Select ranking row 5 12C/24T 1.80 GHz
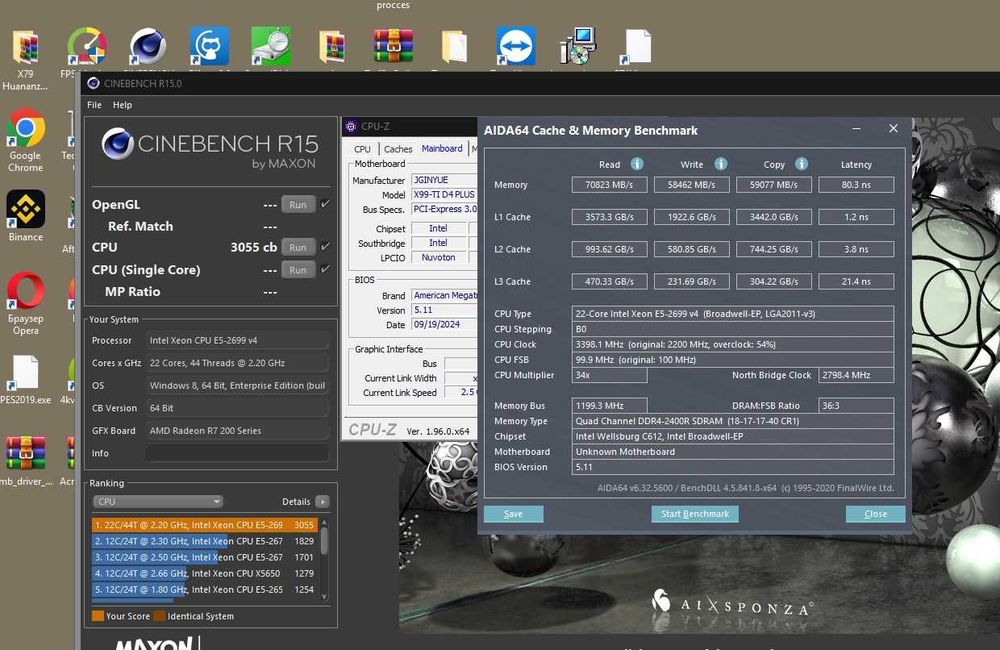 [205, 589]
